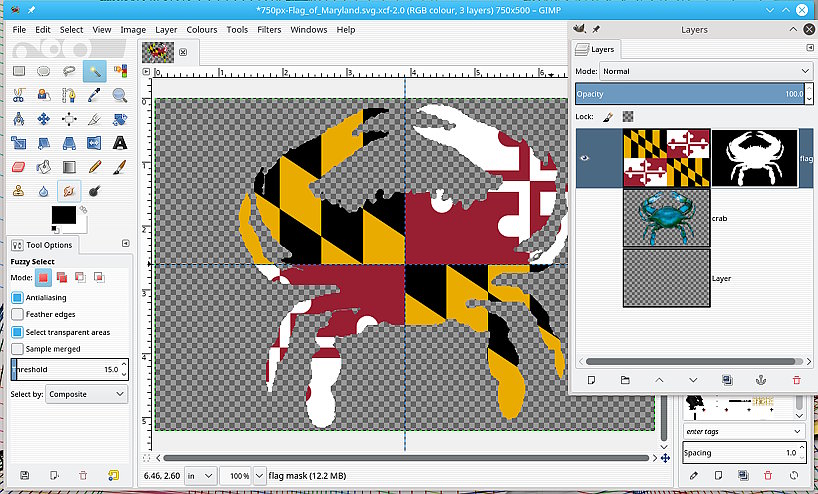Switch to the Layers tab
The height and width of the screenshot is (494, 818).
pyautogui.click(x=595, y=50)
